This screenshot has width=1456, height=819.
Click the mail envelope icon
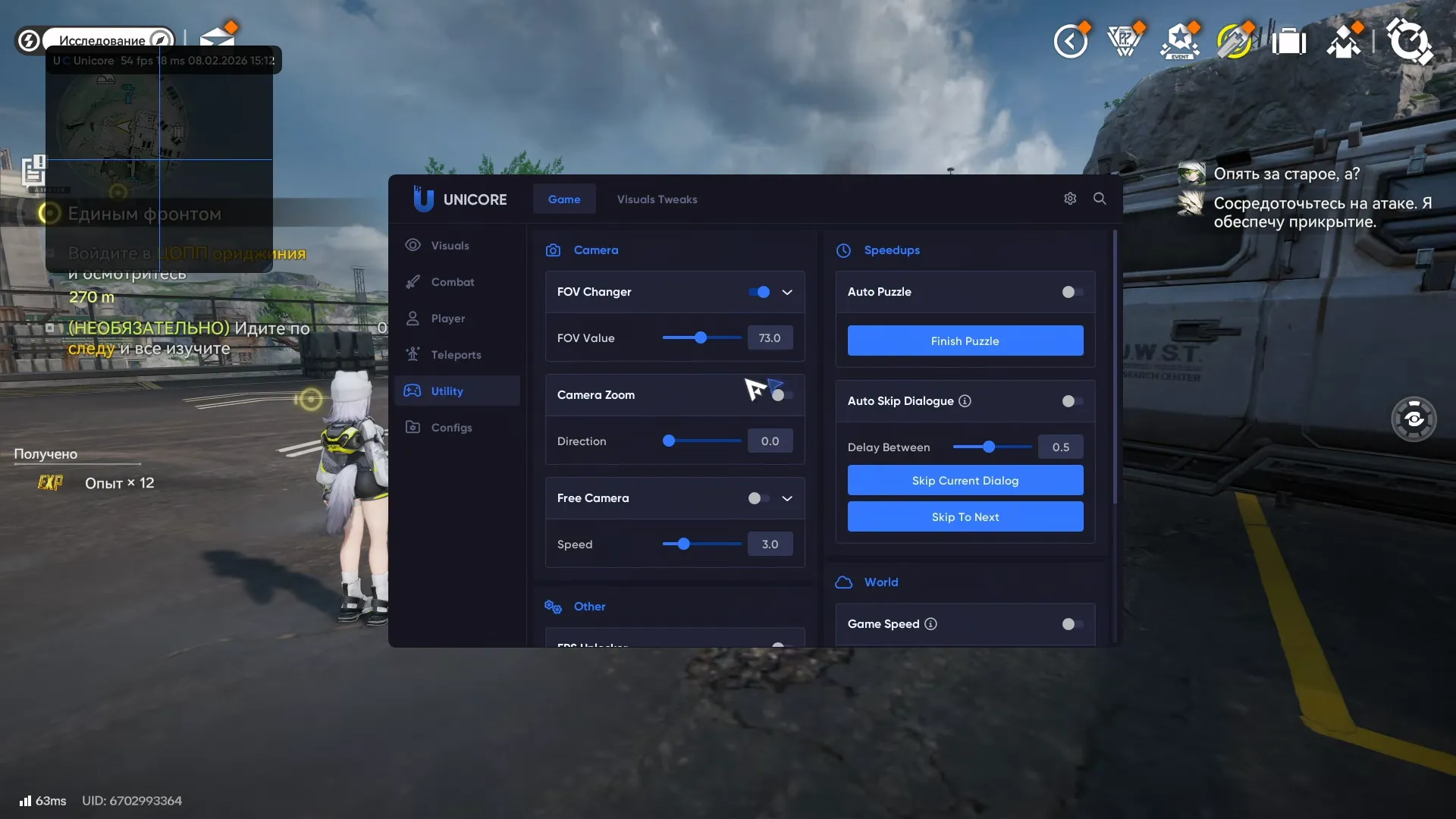point(218,38)
